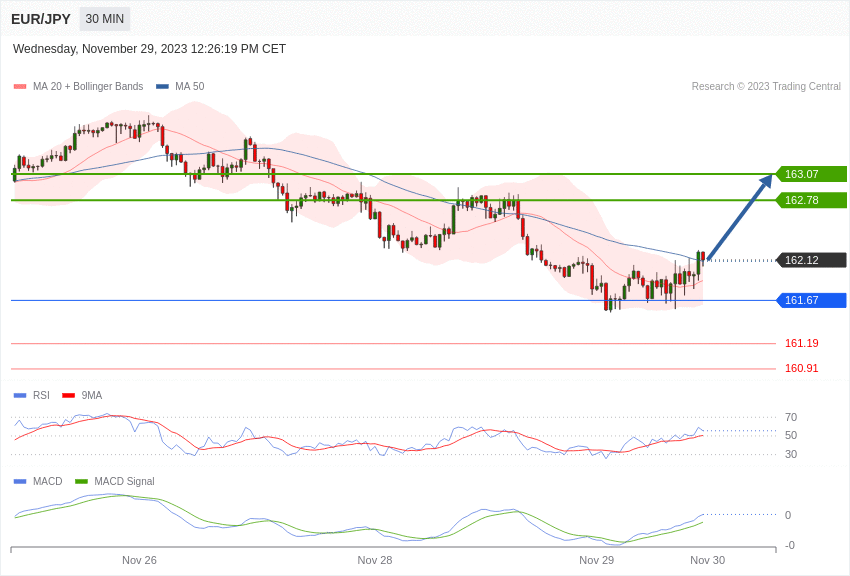Click the 160.91 support level label

(802, 368)
